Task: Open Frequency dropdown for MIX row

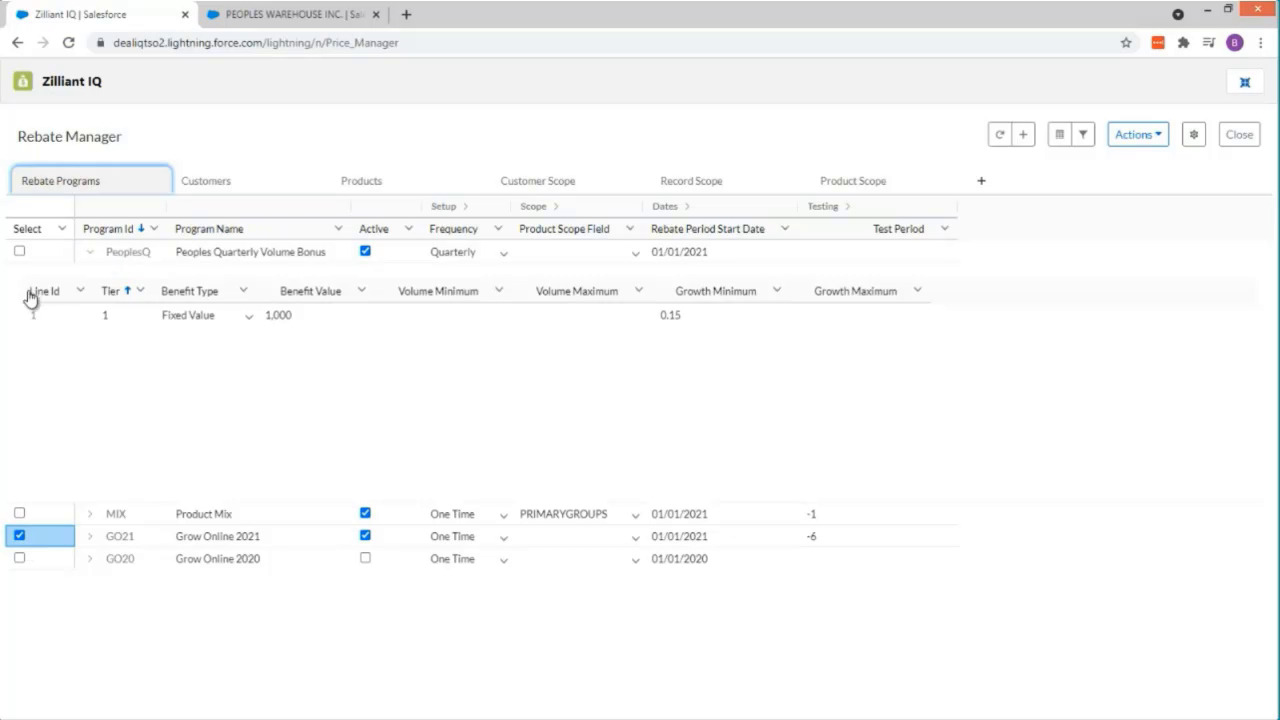Action: pos(503,515)
